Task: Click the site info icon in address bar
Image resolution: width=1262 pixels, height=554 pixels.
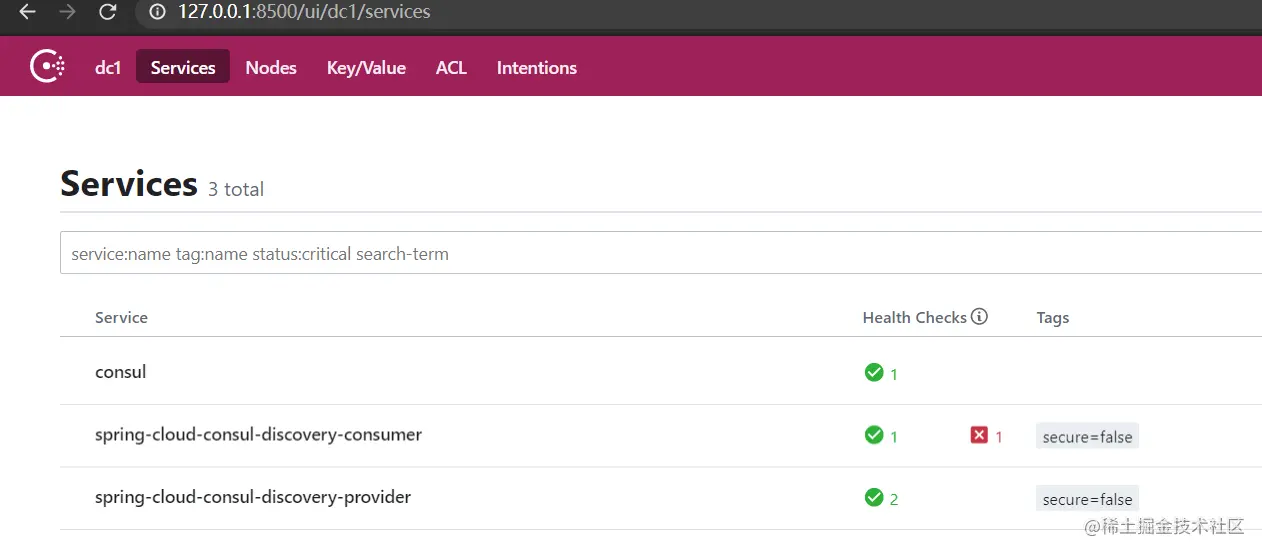Action: point(157,12)
